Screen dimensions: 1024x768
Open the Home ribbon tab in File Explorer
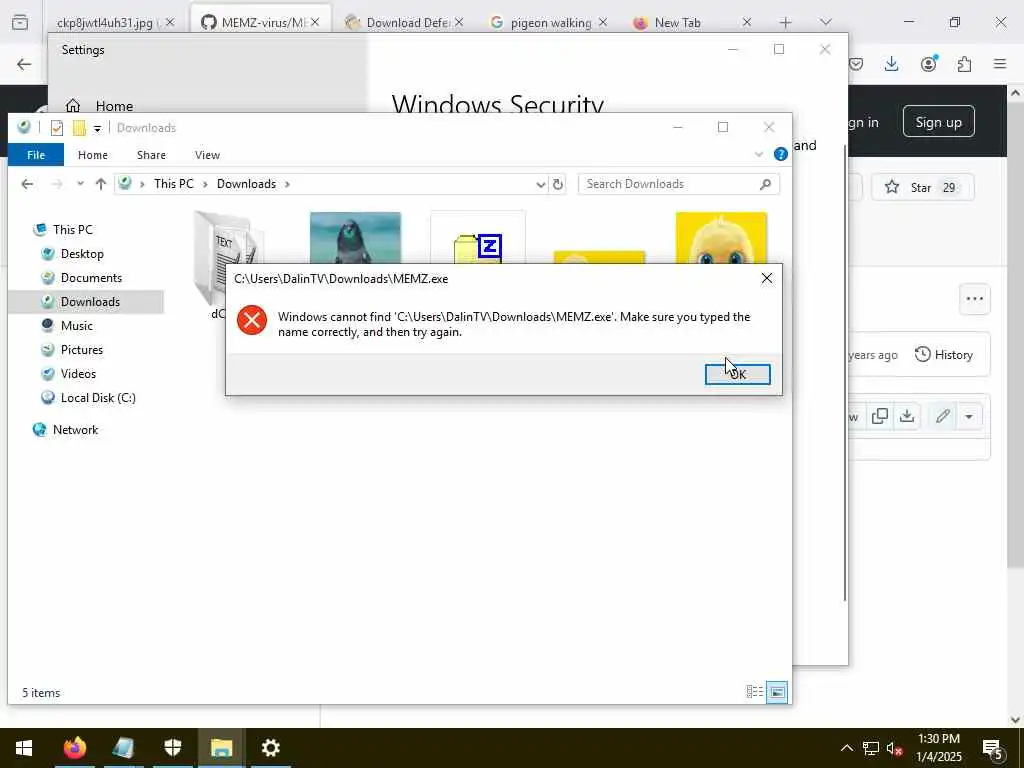pos(93,155)
